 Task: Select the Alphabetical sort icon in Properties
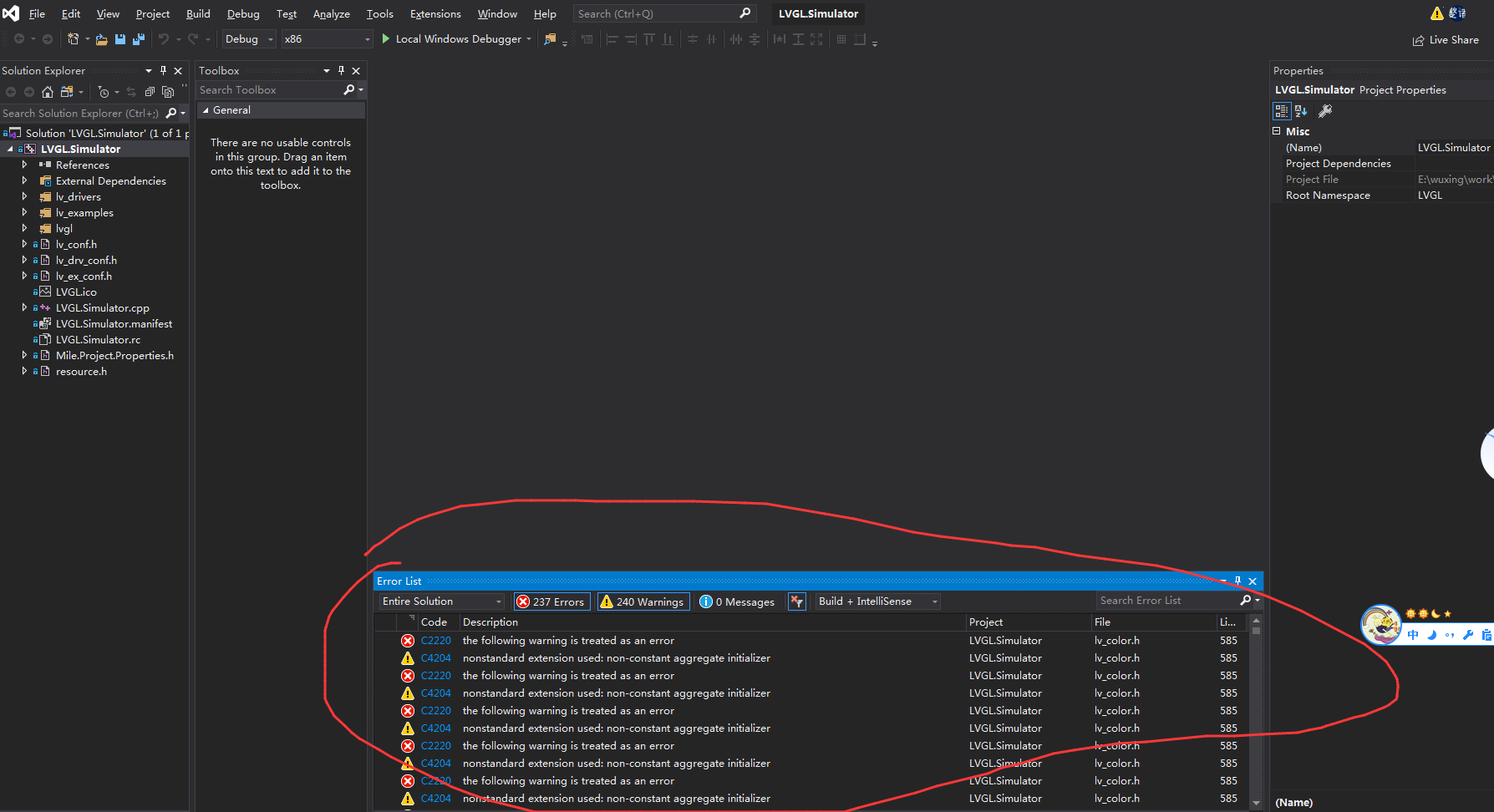tap(1301, 110)
